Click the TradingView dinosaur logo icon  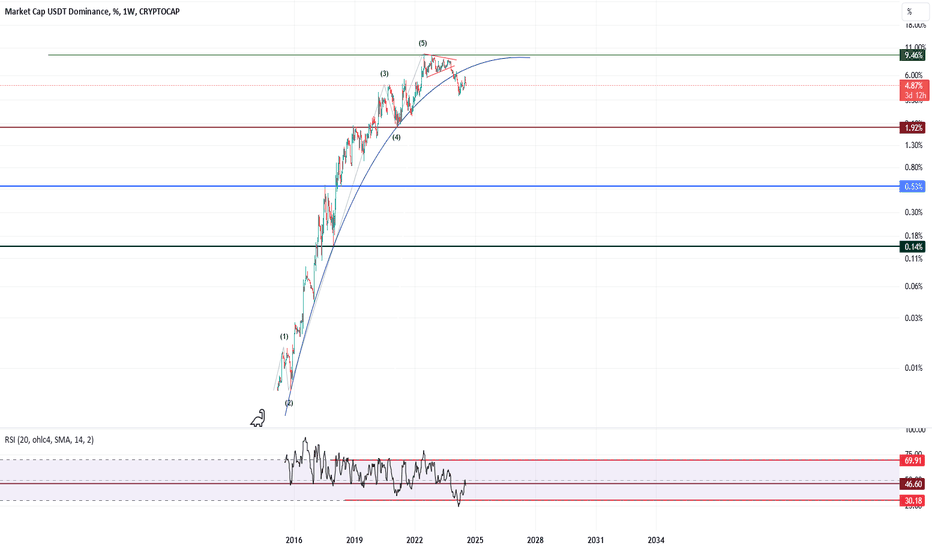pyautogui.click(x=258, y=419)
